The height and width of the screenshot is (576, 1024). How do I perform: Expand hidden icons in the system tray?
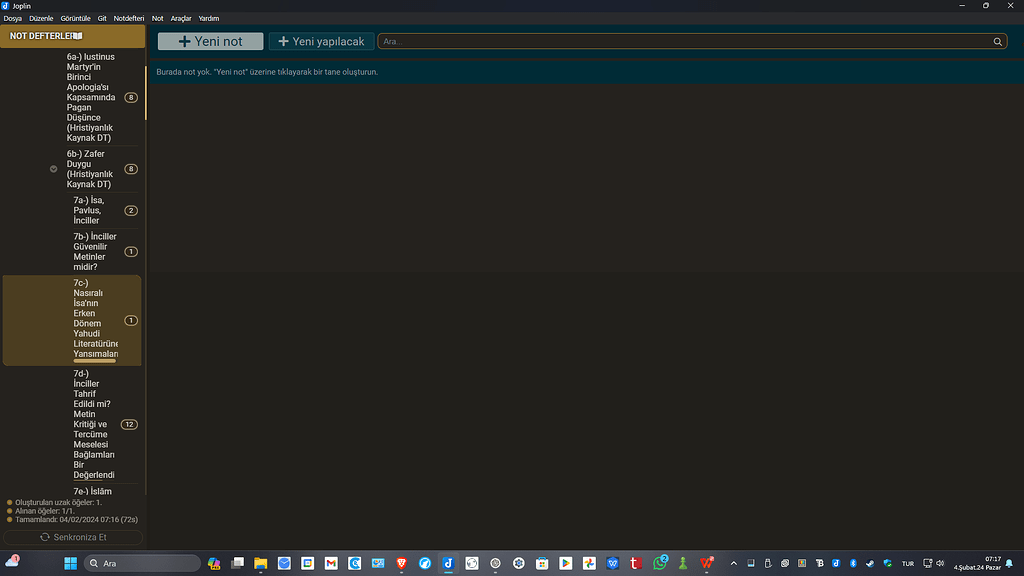tap(734, 563)
